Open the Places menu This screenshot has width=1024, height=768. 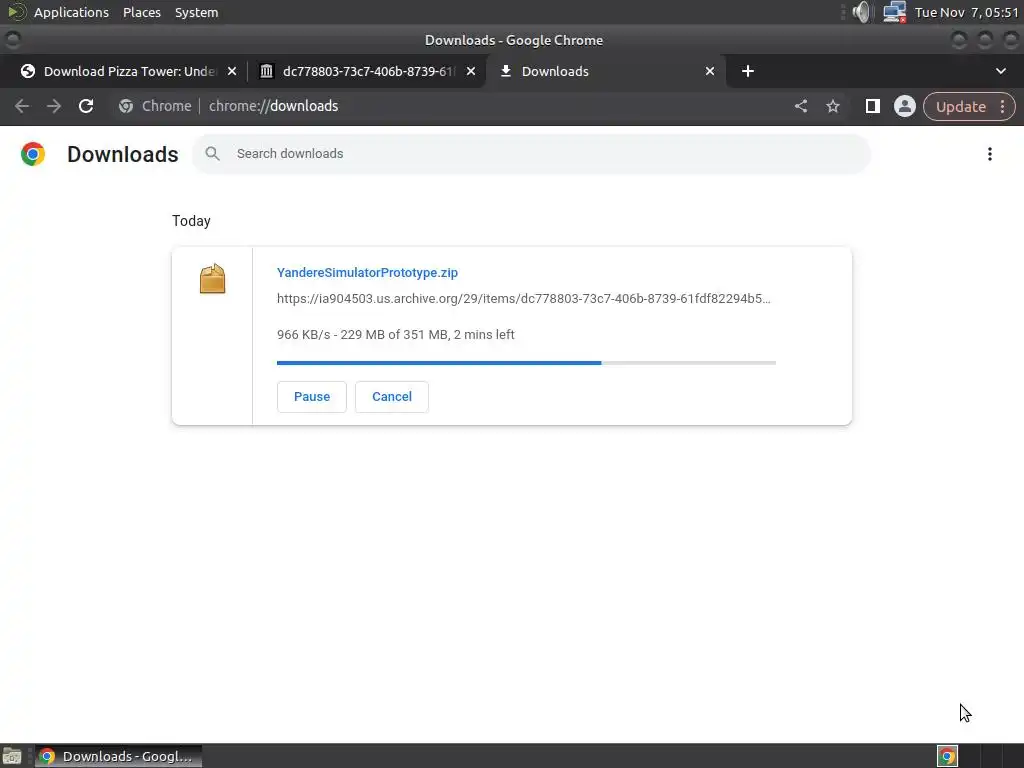[142, 12]
